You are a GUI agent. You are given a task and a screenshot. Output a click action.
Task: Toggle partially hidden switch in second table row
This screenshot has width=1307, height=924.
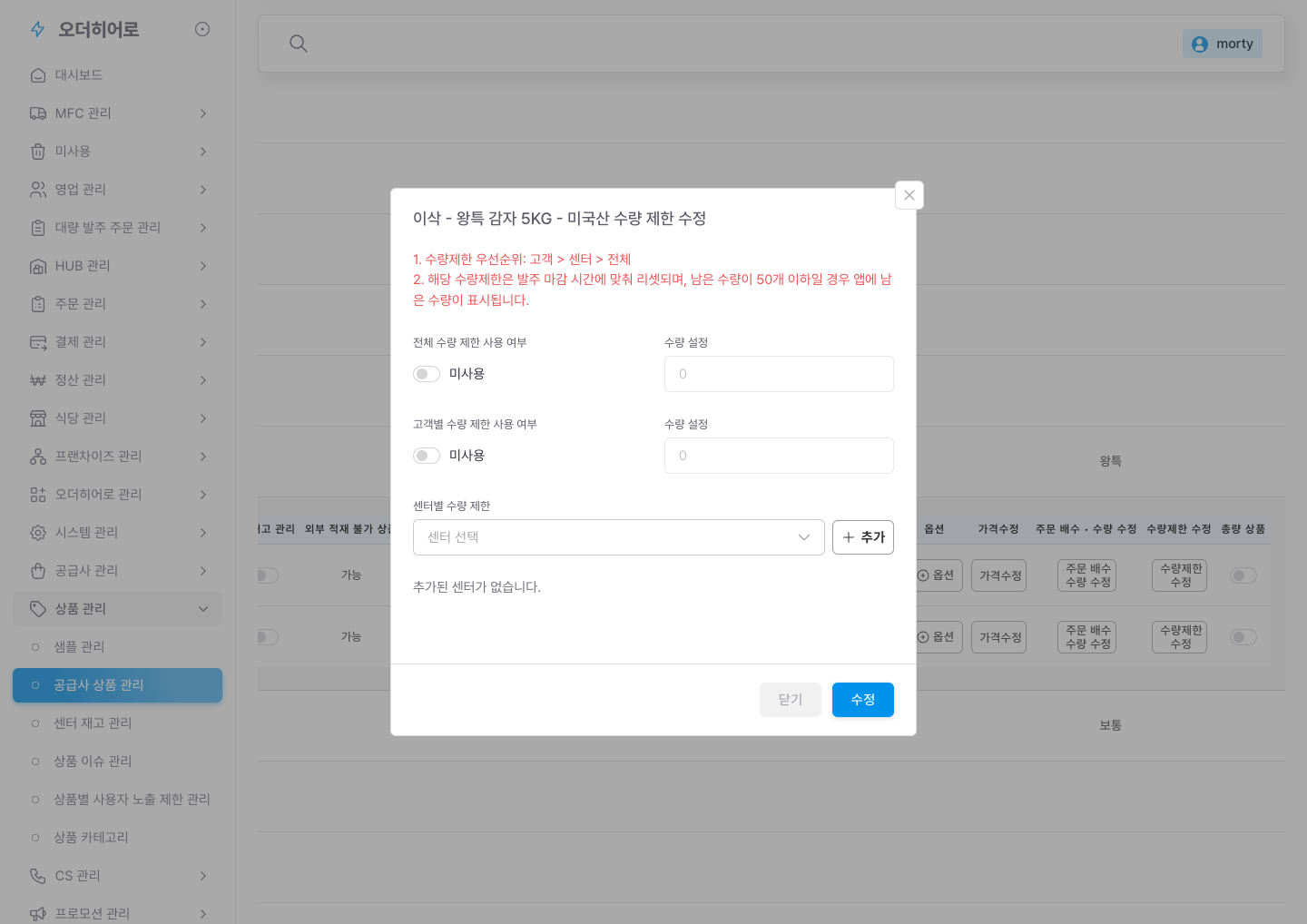tap(268, 637)
